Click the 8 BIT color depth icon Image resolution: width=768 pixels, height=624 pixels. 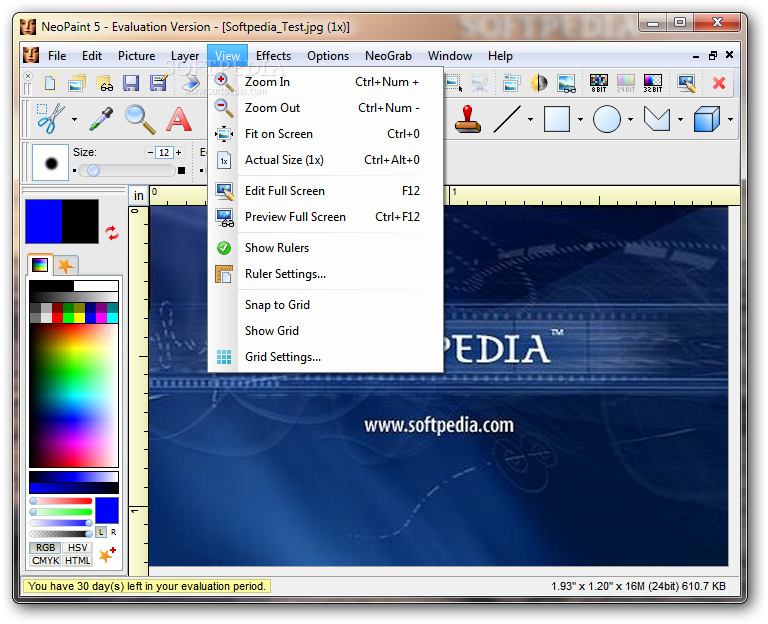(599, 83)
